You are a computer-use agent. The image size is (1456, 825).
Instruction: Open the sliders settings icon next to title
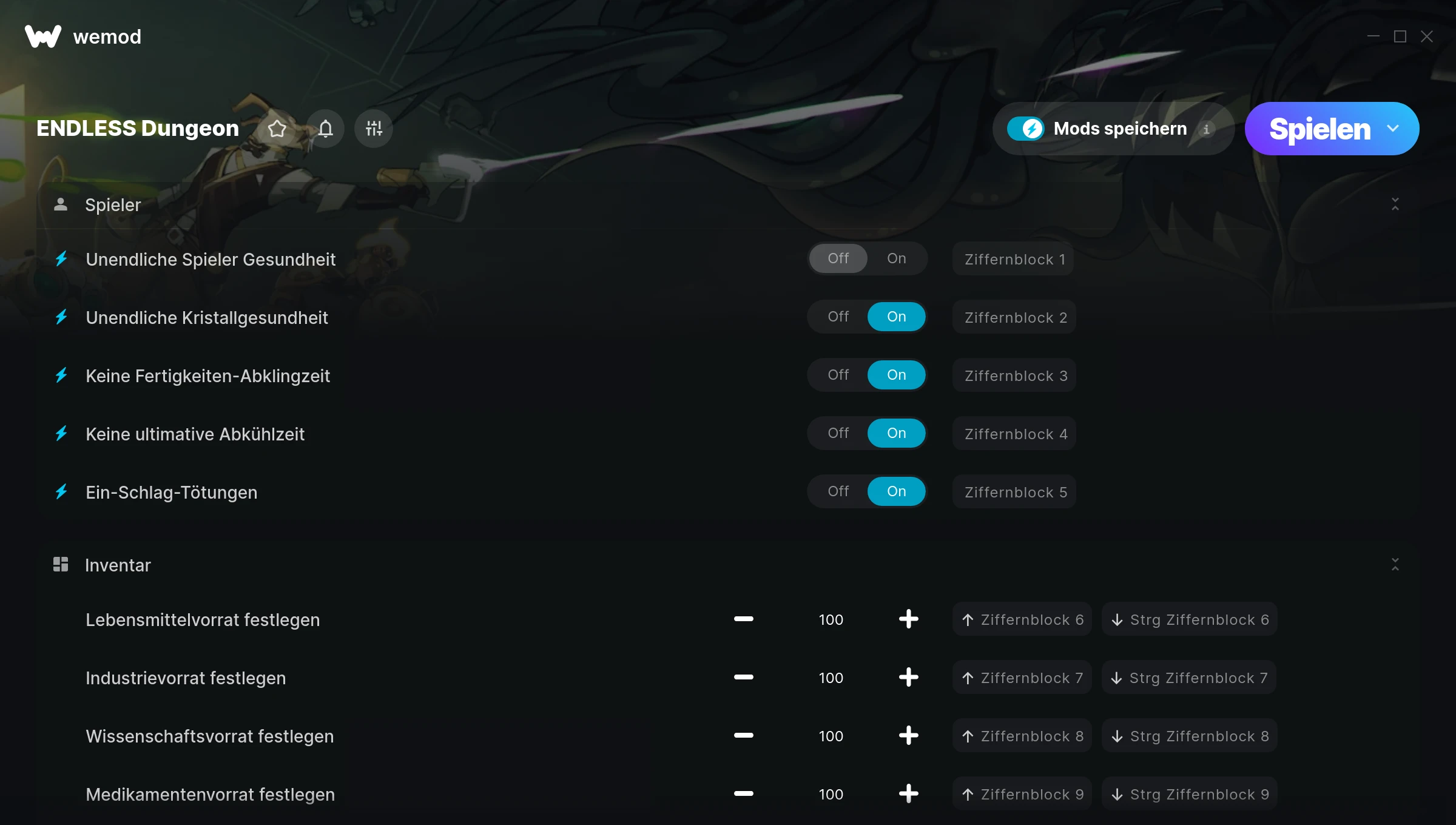(x=374, y=129)
